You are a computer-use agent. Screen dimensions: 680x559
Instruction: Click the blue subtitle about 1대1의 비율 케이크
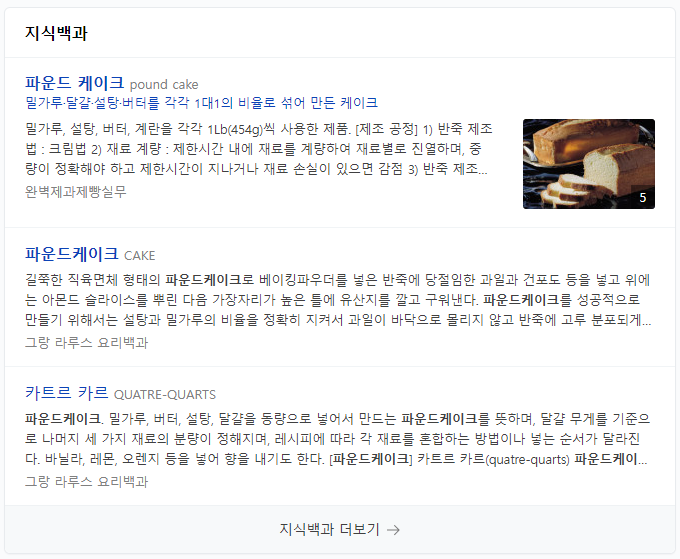point(201,103)
